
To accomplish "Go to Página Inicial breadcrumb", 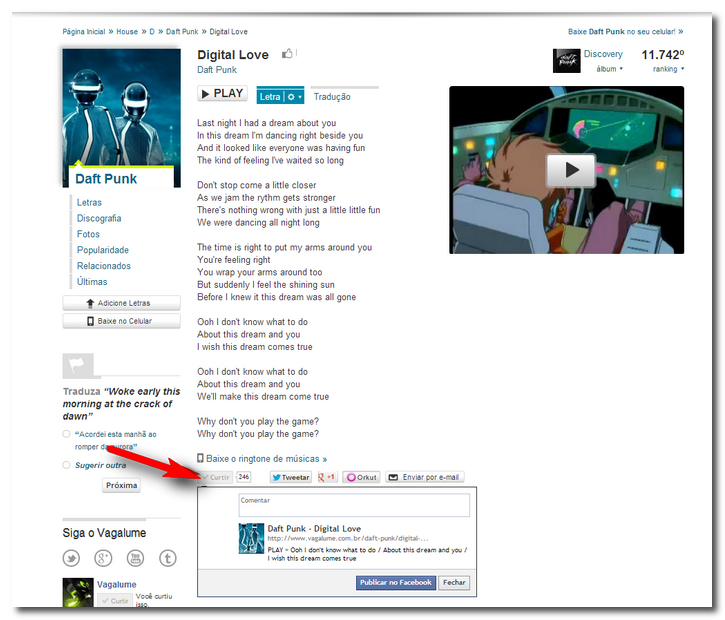I will click(x=84, y=31).
